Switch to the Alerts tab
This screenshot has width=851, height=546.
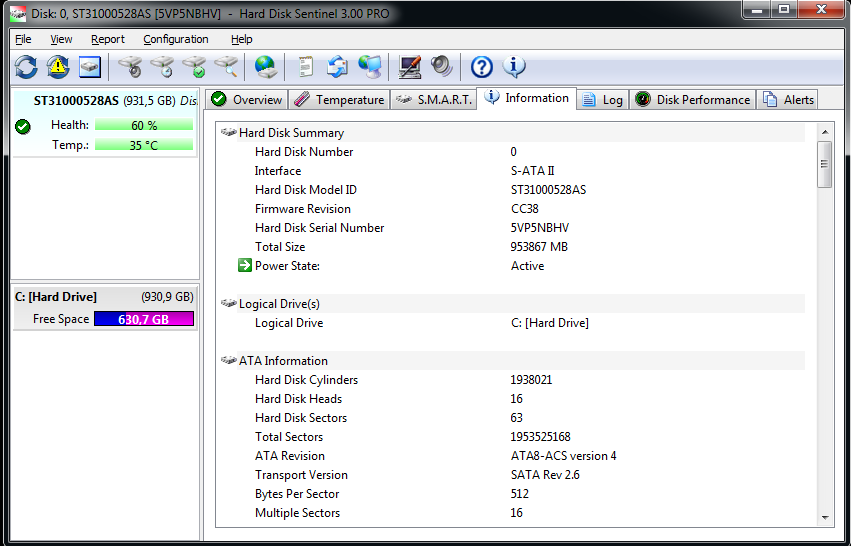[x=787, y=99]
